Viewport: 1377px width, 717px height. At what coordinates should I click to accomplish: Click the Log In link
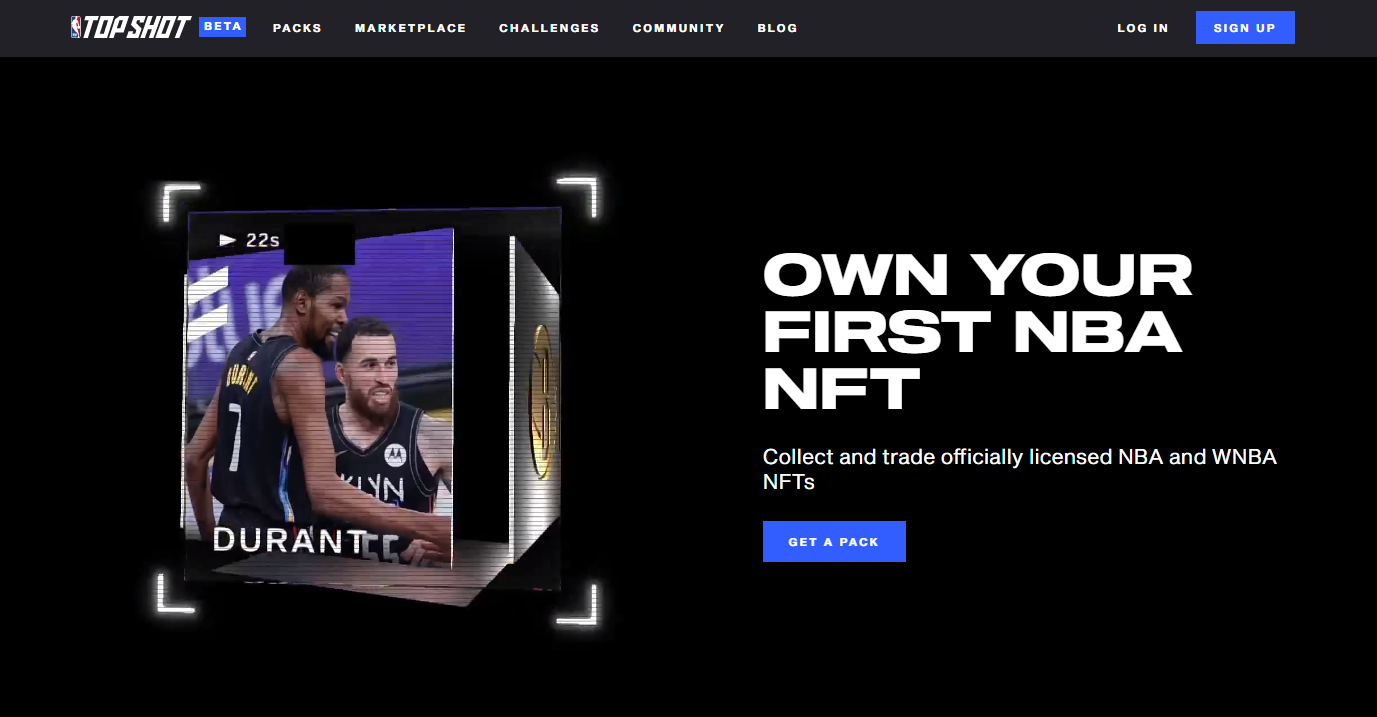pos(1143,28)
